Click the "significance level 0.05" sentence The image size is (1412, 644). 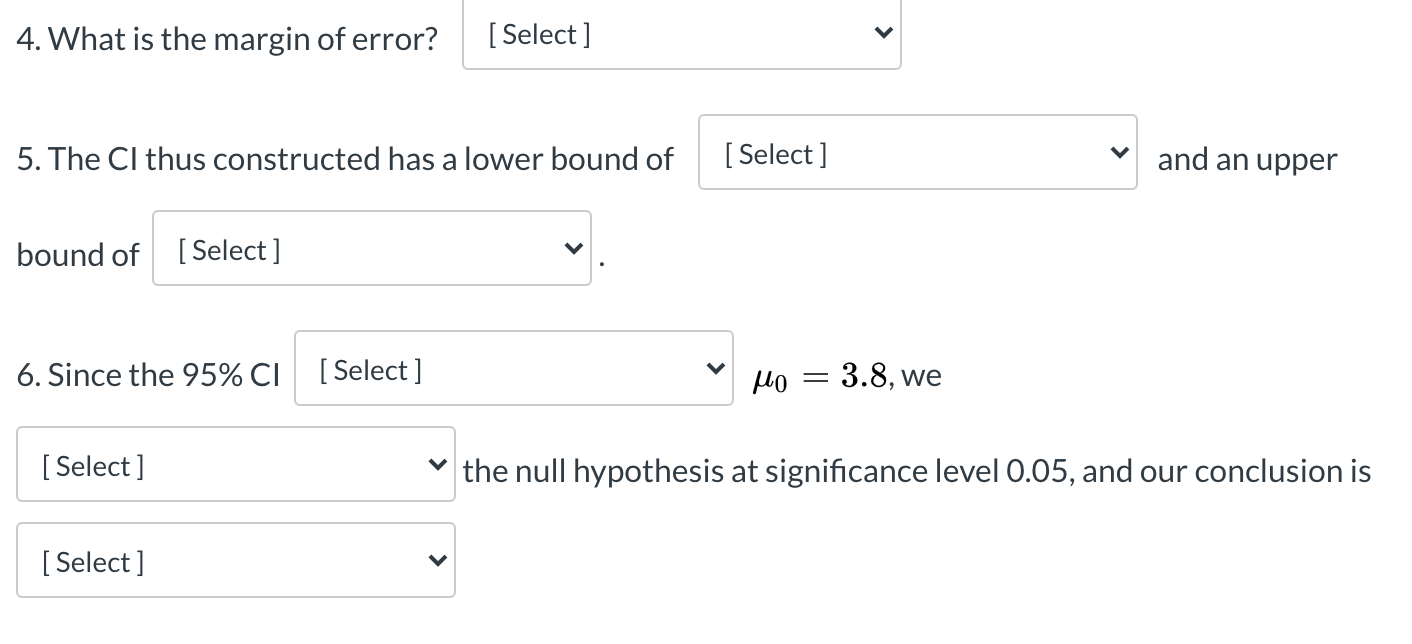[917, 471]
